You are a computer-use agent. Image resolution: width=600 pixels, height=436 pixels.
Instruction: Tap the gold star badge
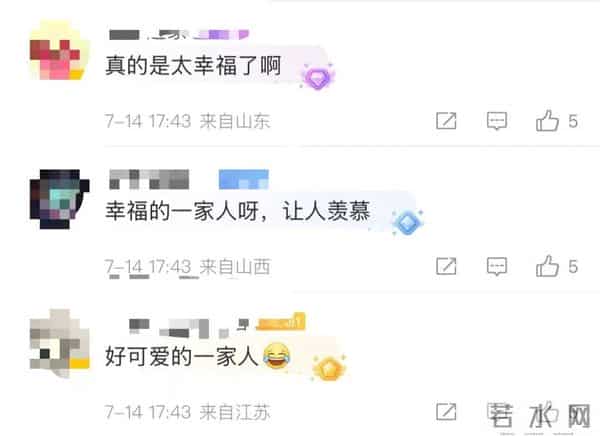point(329,368)
